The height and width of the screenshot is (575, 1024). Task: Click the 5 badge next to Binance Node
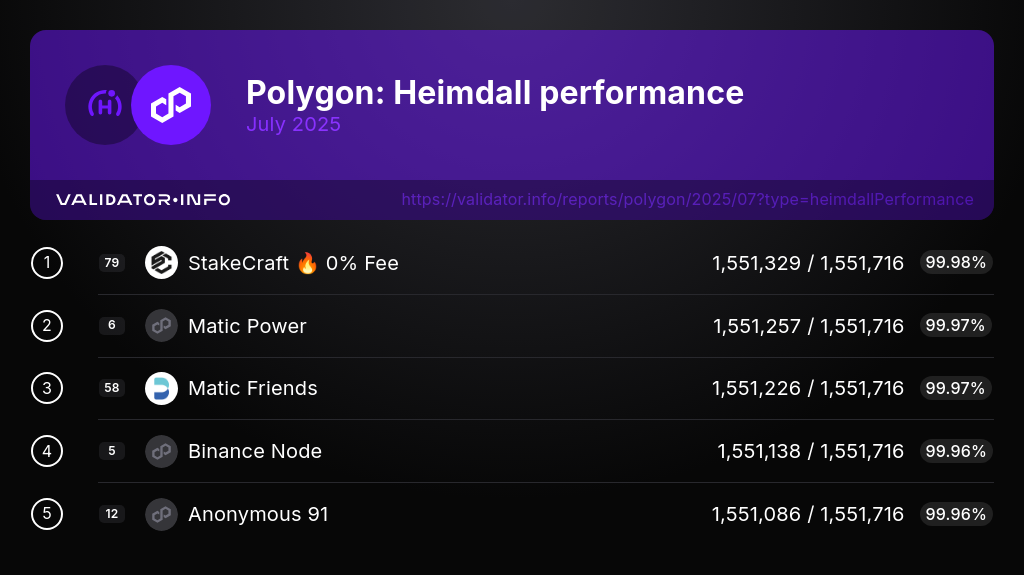[x=112, y=451]
